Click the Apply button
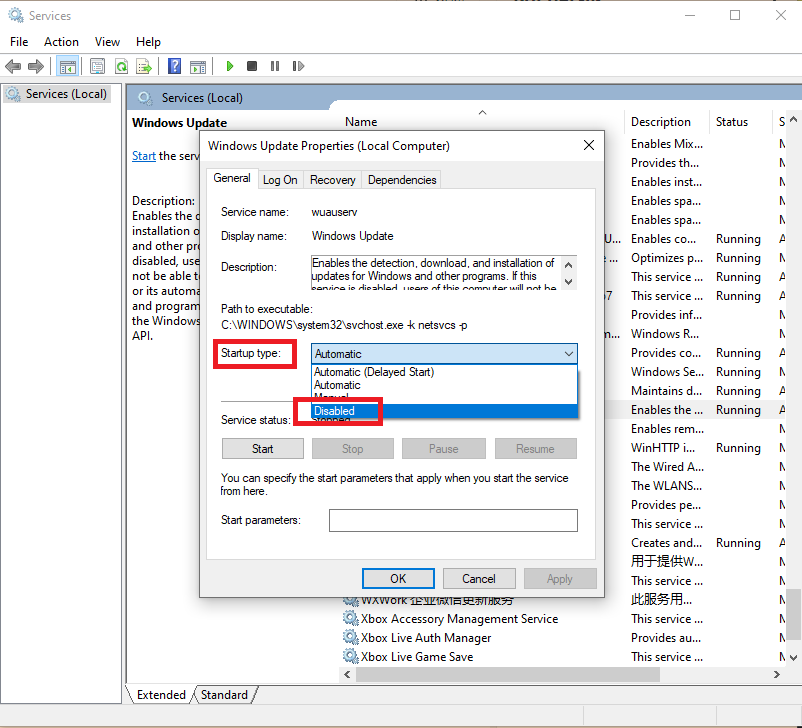This screenshot has width=802, height=728. tap(560, 579)
